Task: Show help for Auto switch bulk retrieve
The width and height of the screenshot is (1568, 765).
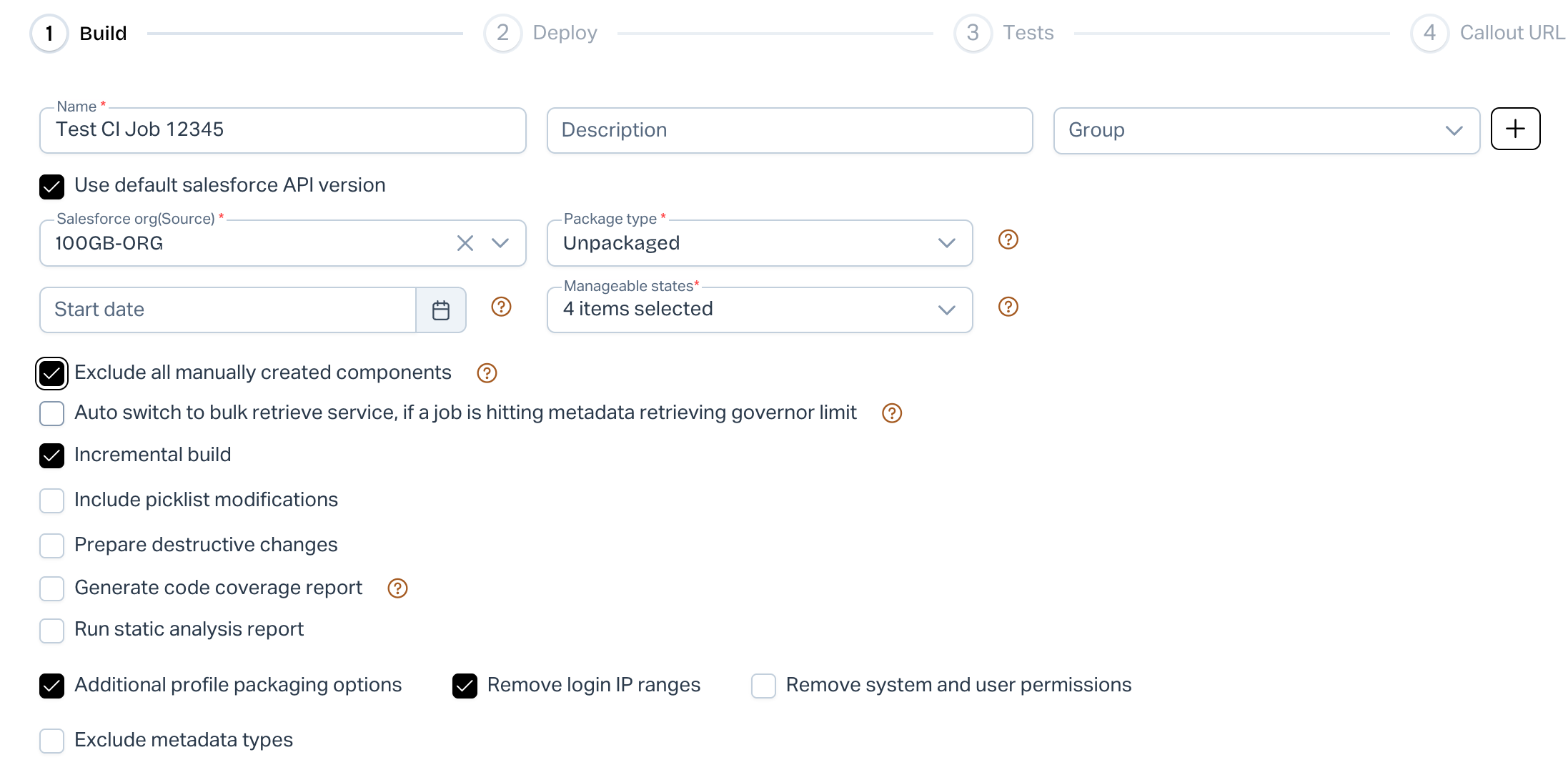Action: [x=891, y=413]
